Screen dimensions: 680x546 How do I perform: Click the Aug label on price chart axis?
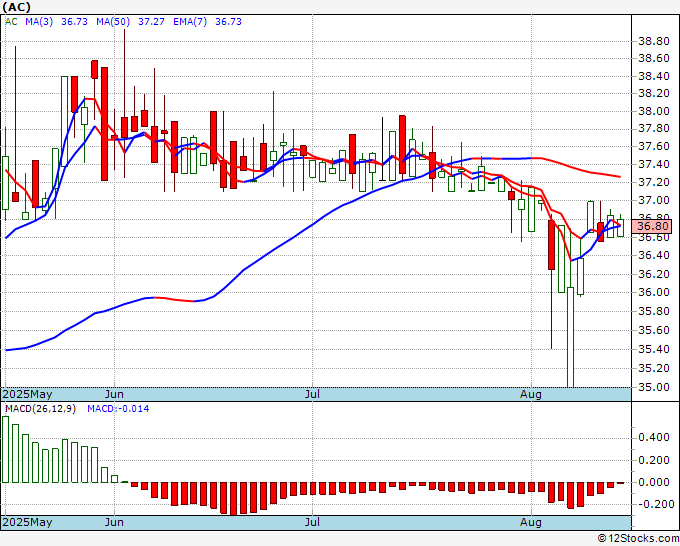point(531,394)
